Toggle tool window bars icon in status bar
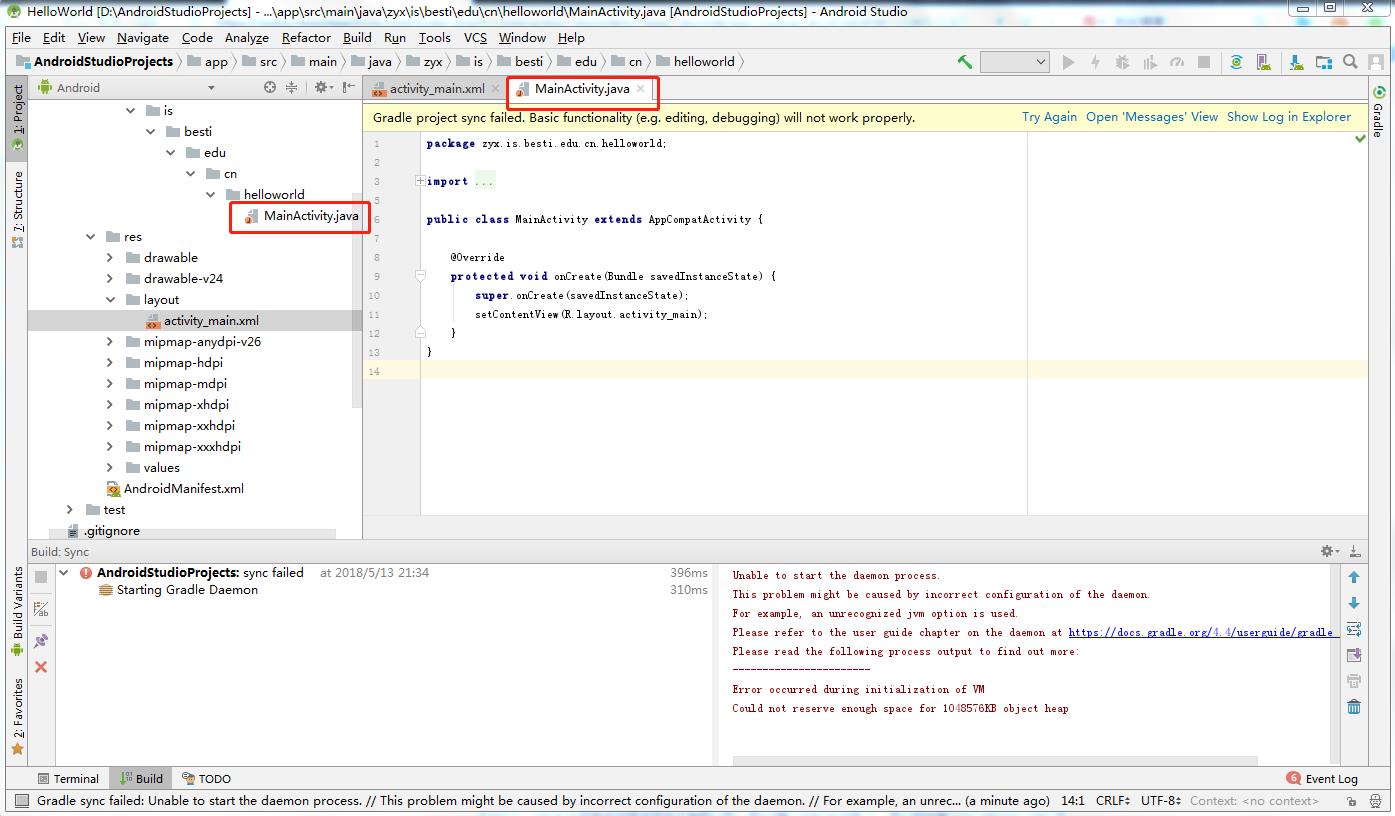Screen dimensions: 1395x816 20,800
